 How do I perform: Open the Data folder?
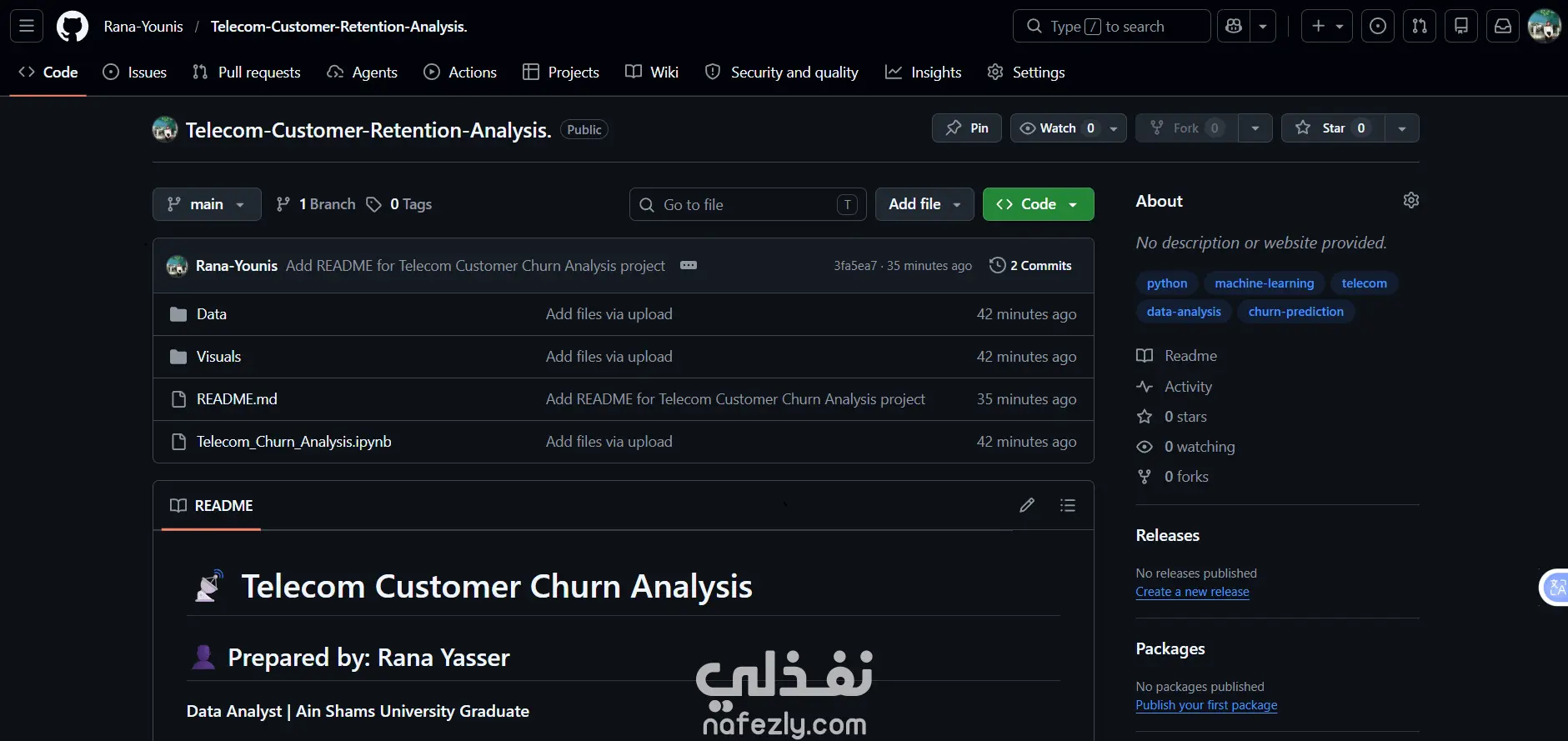212,314
